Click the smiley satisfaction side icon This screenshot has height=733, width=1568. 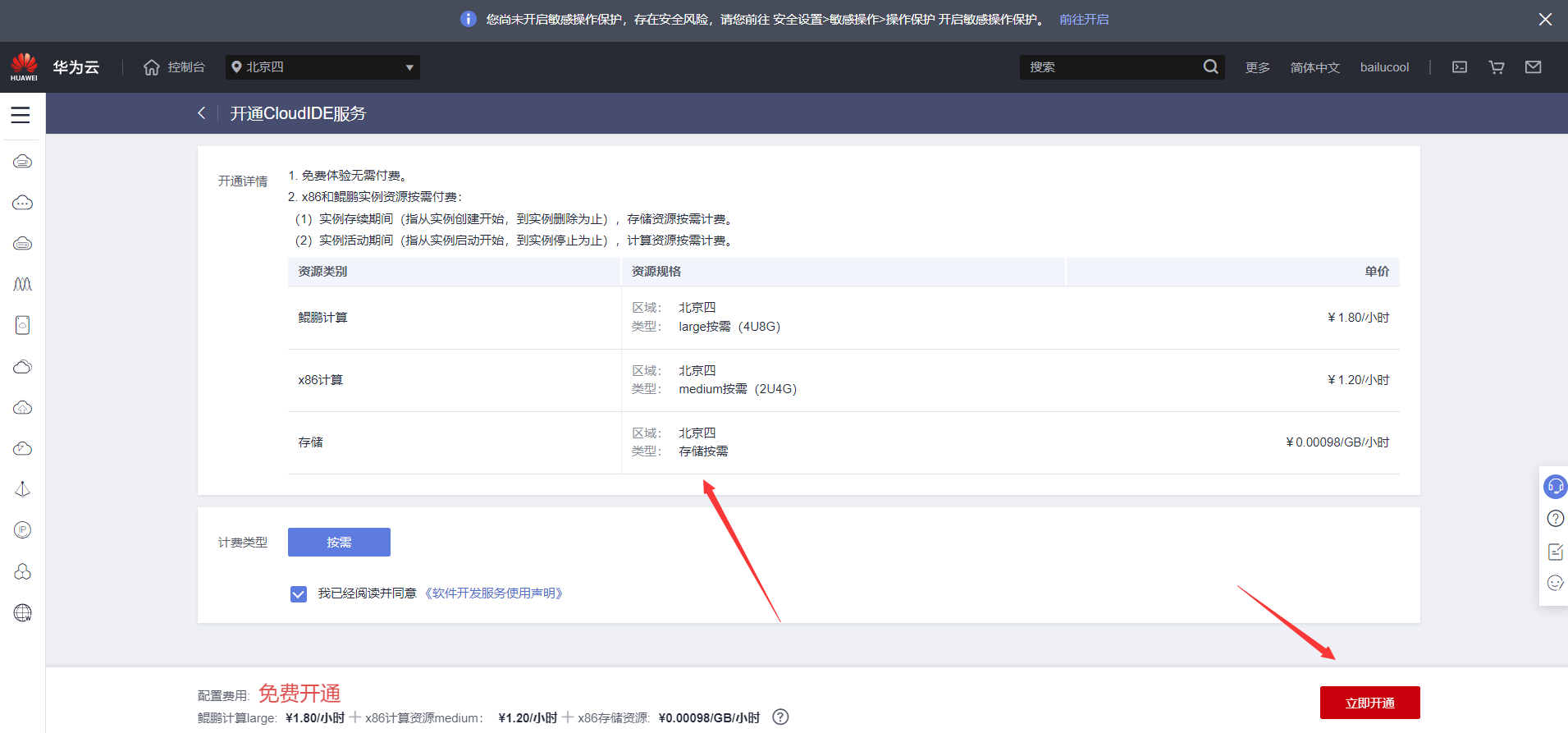(x=1555, y=583)
